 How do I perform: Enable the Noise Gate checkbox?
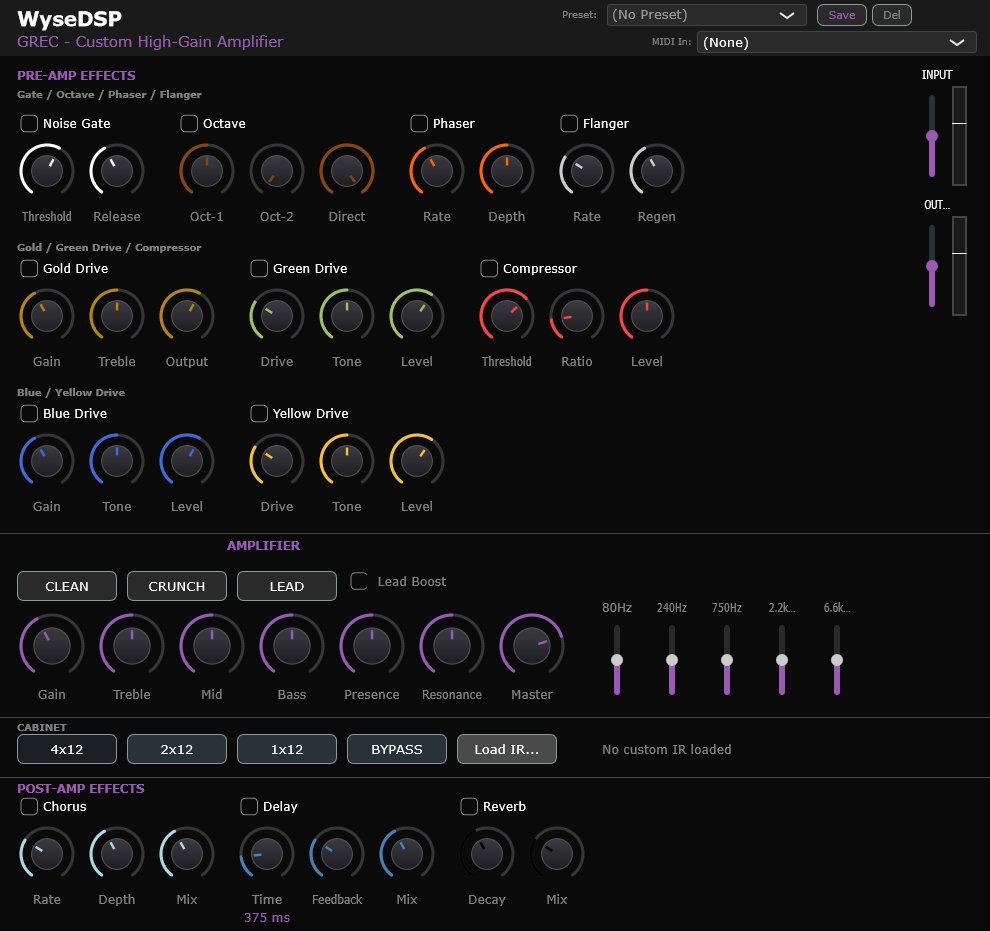(29, 123)
